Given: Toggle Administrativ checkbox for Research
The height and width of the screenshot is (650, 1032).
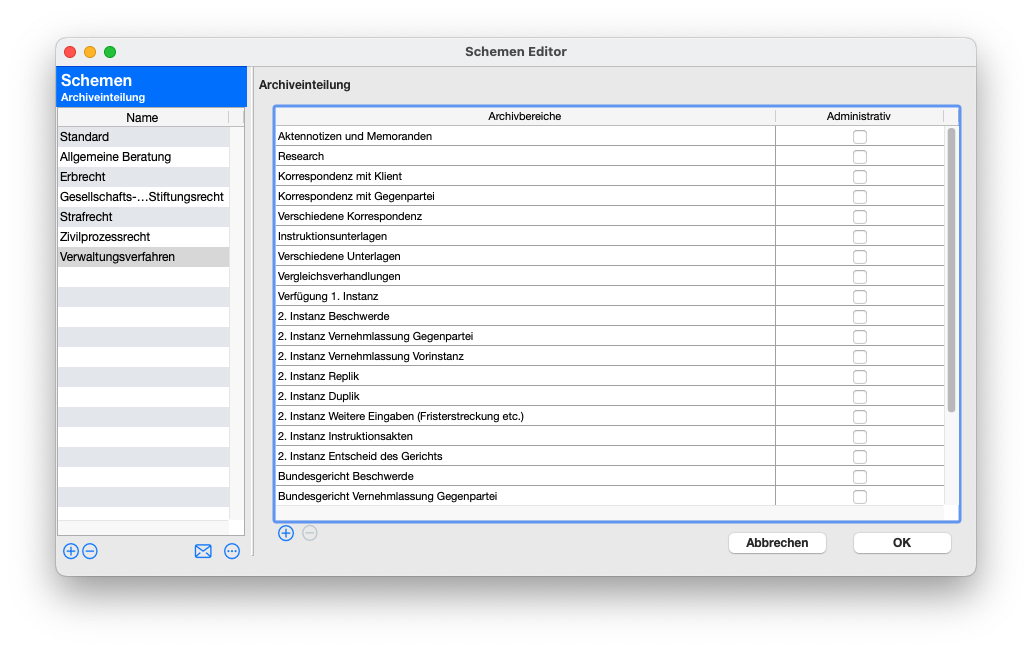Looking at the screenshot, I should point(859,157).
